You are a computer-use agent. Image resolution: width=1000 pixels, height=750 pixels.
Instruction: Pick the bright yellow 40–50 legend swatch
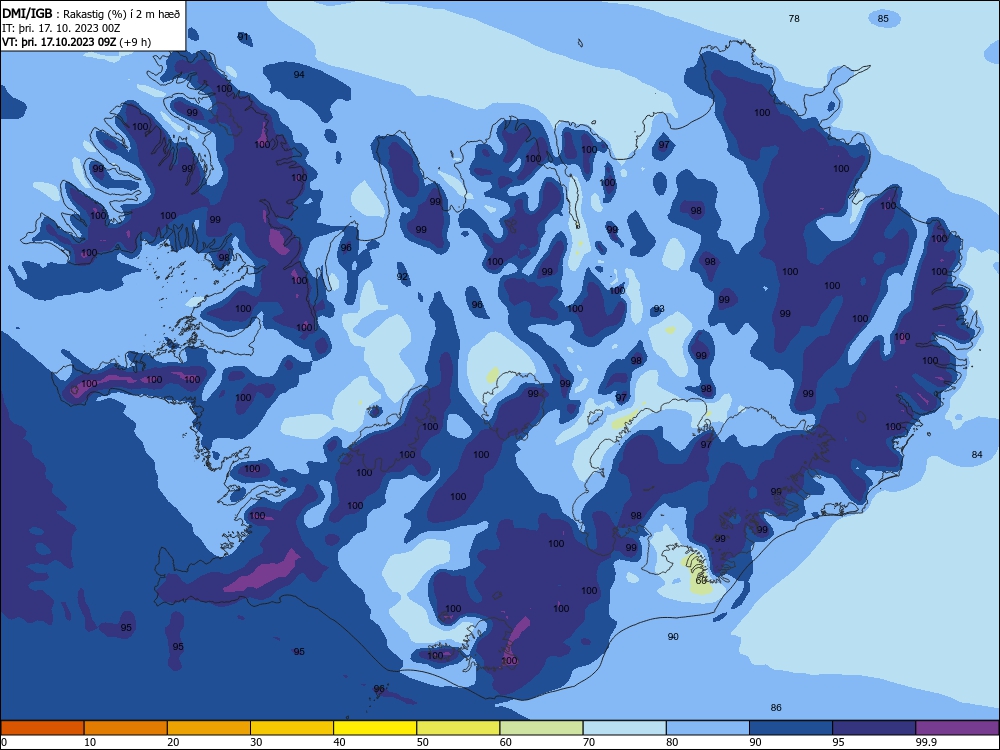point(375,728)
